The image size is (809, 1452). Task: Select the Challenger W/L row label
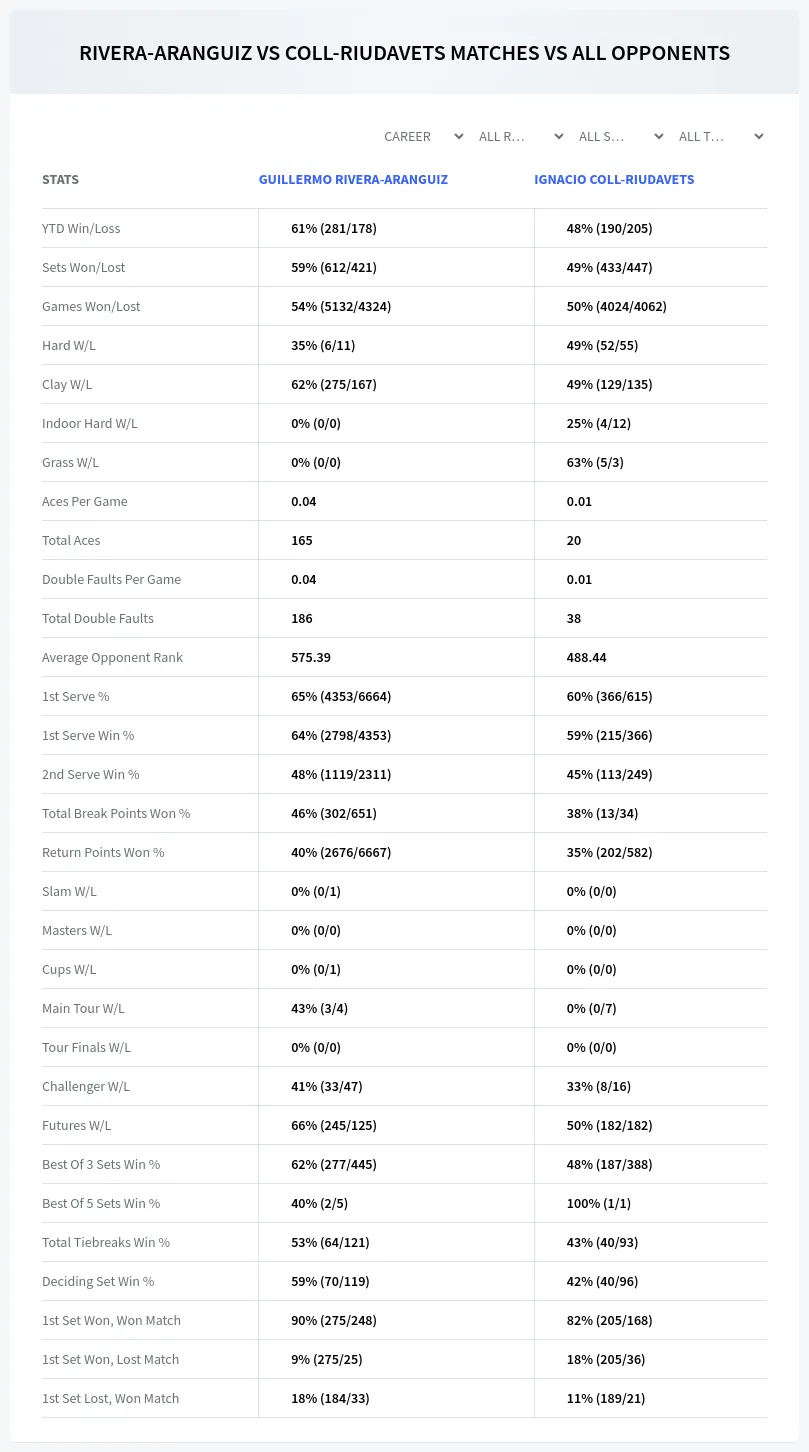(x=86, y=1086)
